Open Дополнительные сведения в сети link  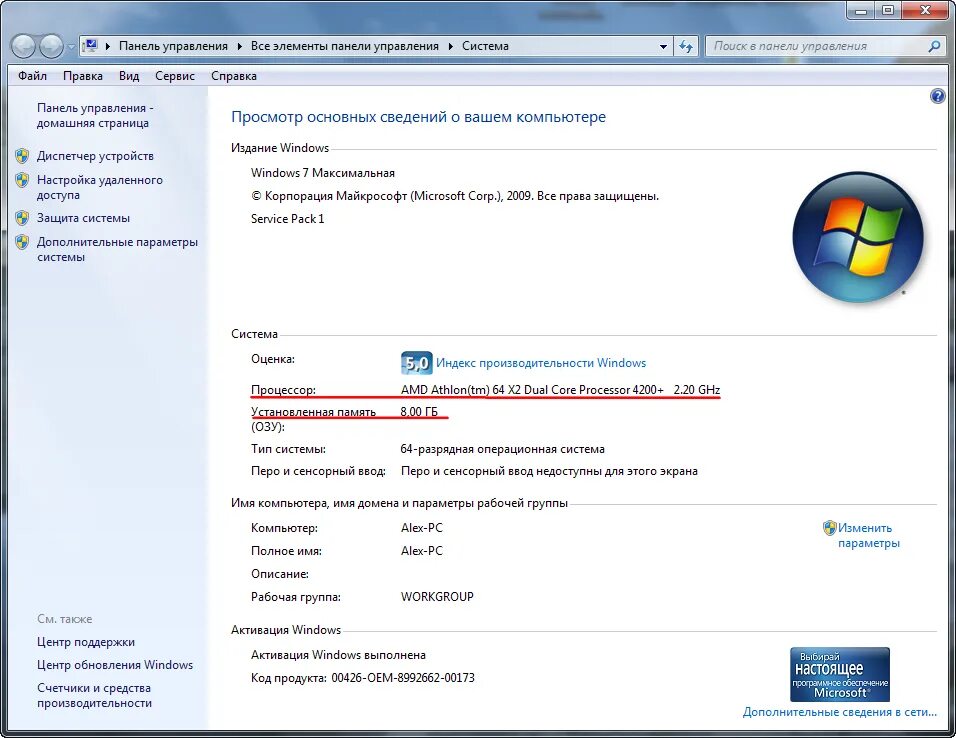pyautogui.click(x=840, y=712)
